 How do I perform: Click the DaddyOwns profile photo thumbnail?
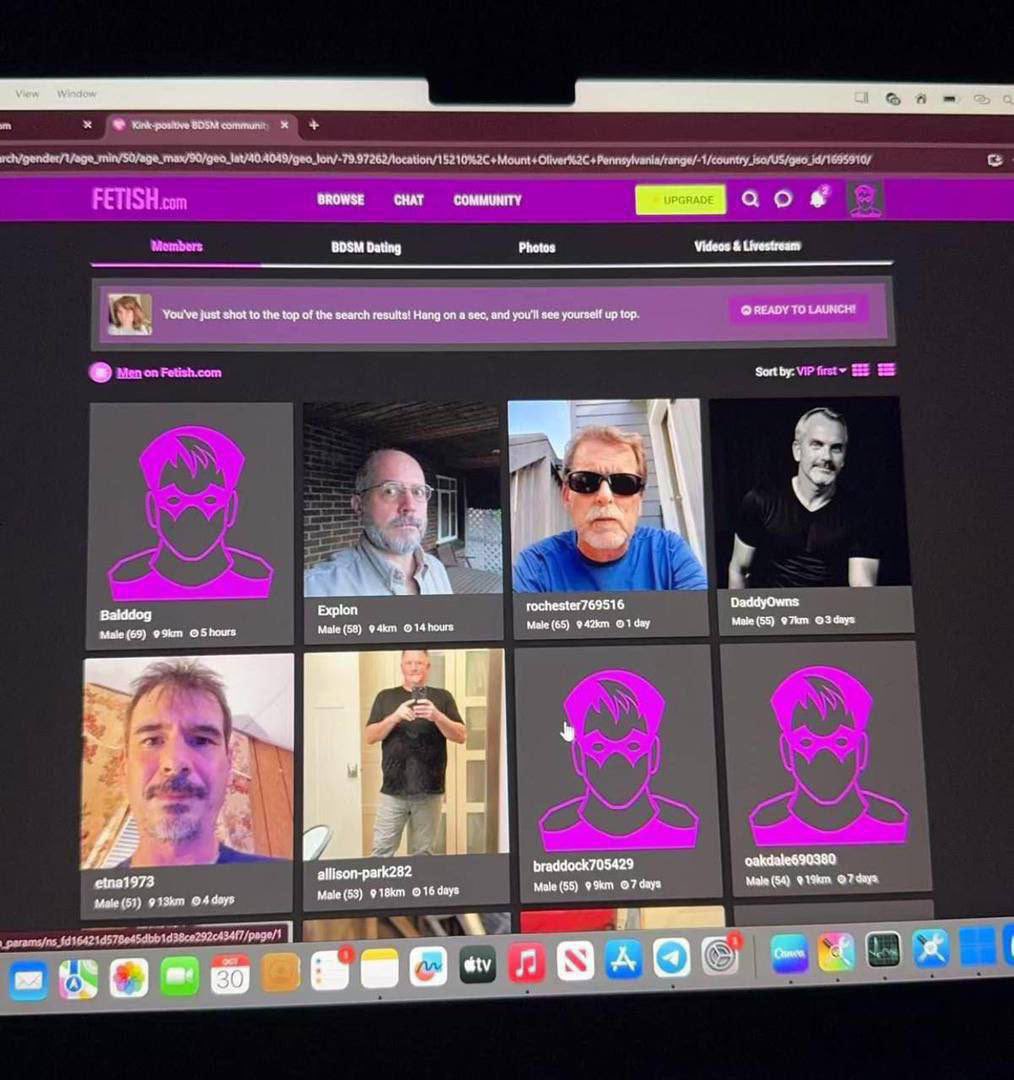click(811, 493)
